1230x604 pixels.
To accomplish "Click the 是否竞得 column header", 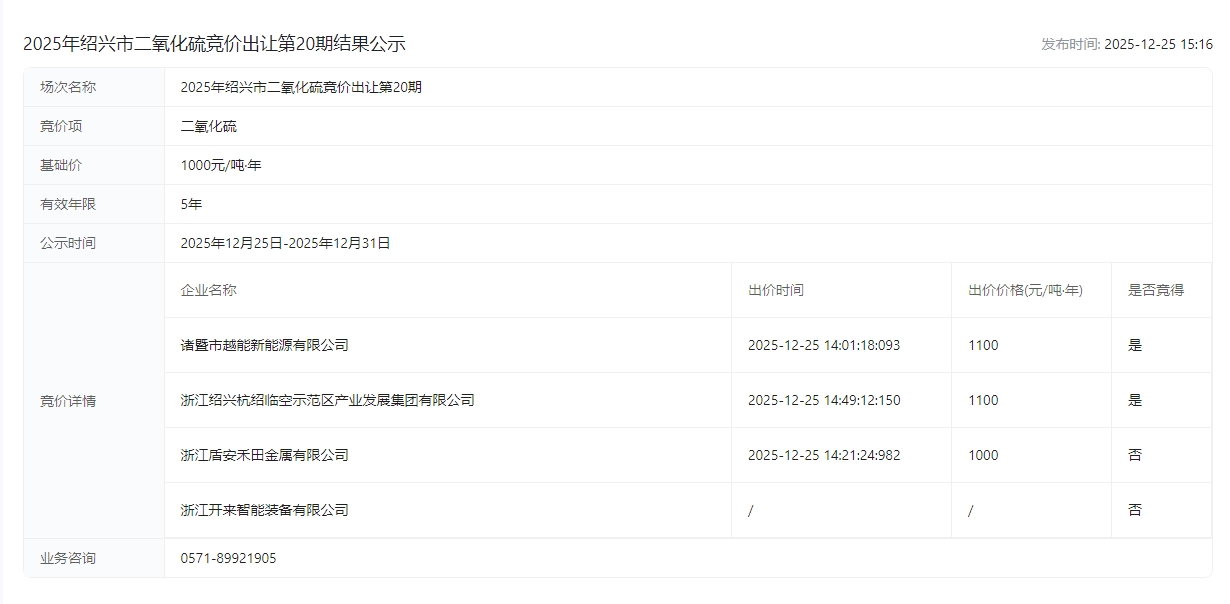I will 1156,290.
